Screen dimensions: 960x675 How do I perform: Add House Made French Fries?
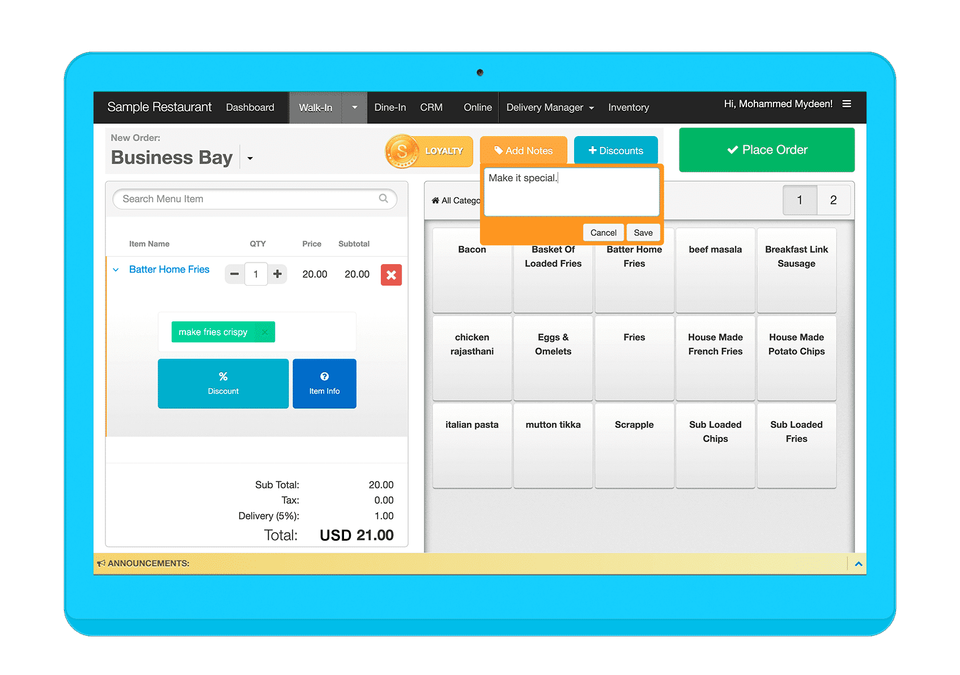click(x=715, y=358)
